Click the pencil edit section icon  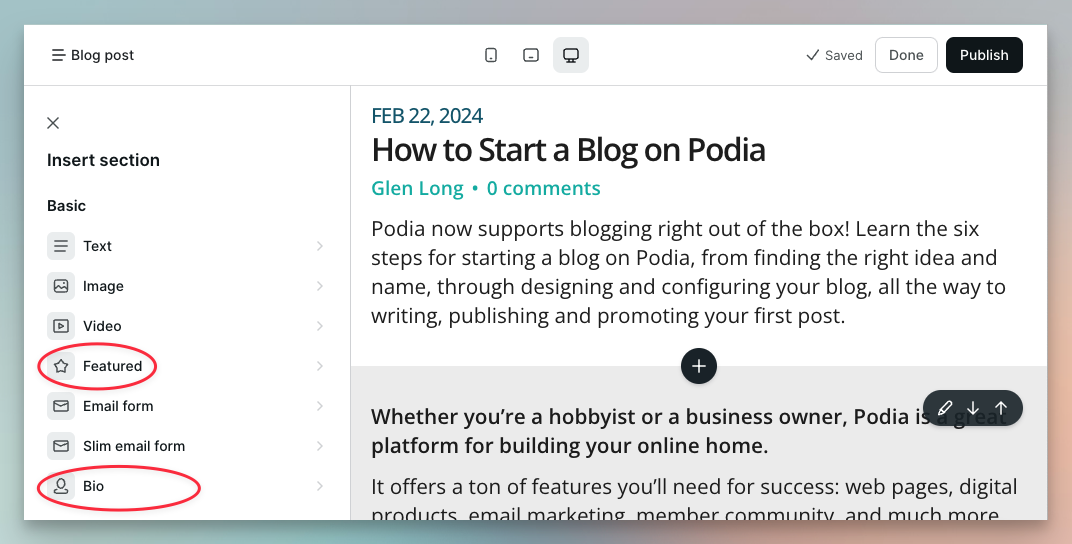click(x=945, y=408)
